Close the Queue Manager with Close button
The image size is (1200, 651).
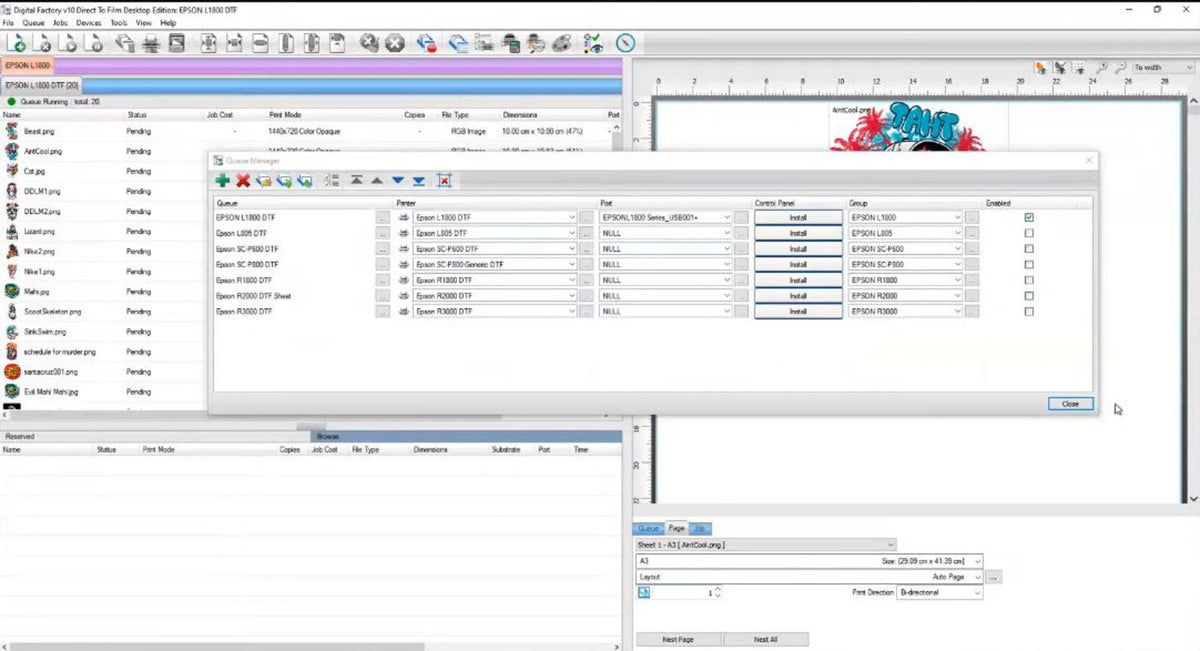[x=1070, y=404]
